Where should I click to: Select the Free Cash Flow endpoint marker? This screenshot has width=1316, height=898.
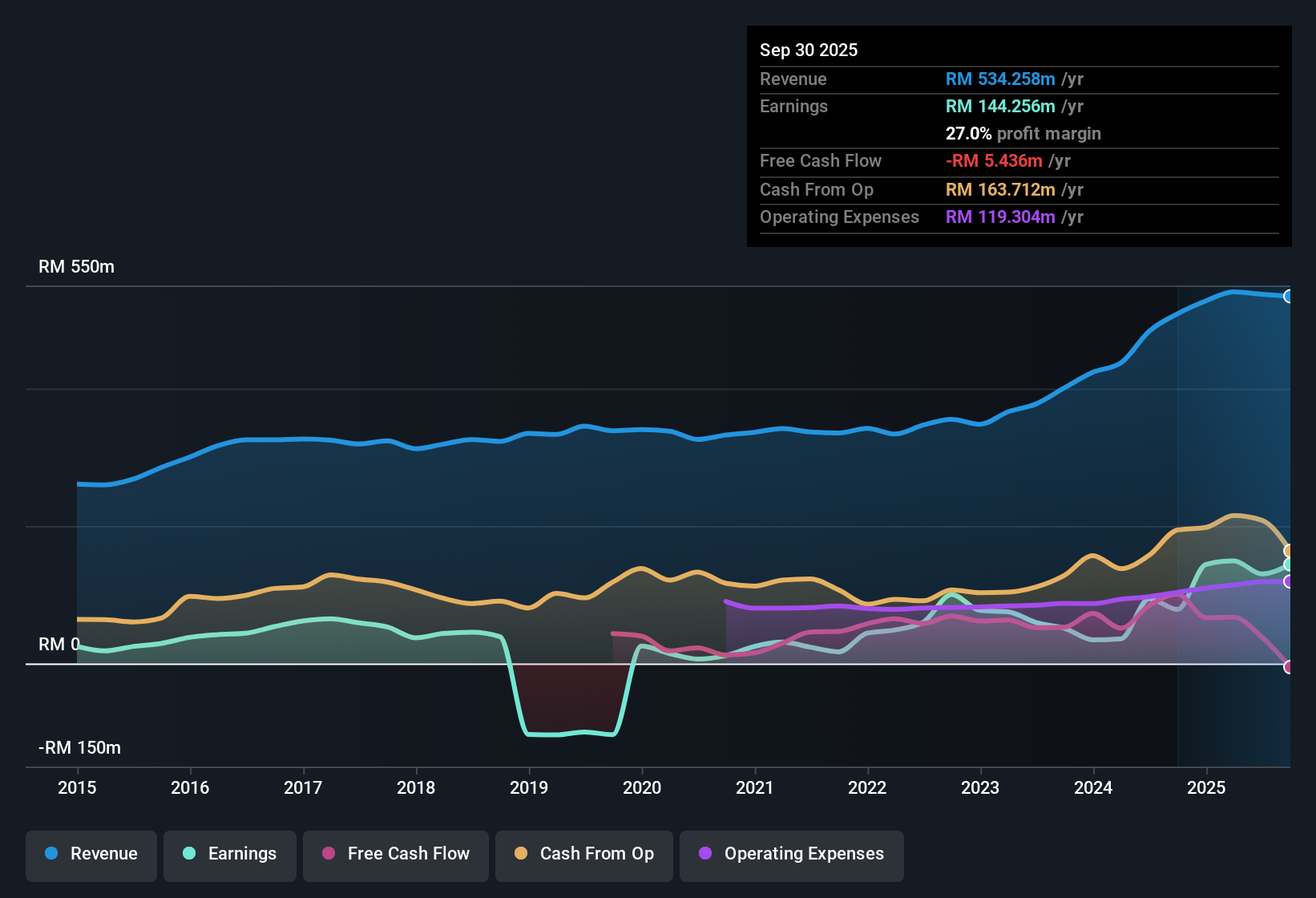tap(1289, 666)
